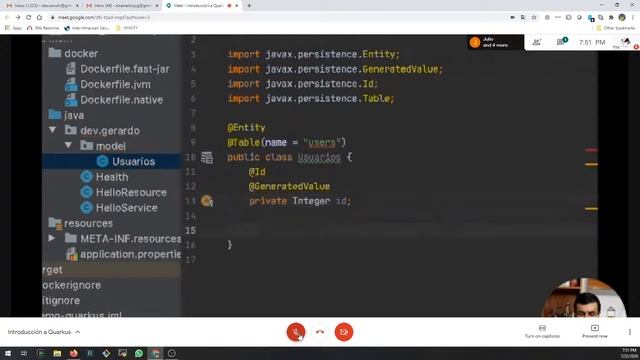Open the Apps bookmark shortcut
This screenshot has height=360, width=640.
pos(13,28)
